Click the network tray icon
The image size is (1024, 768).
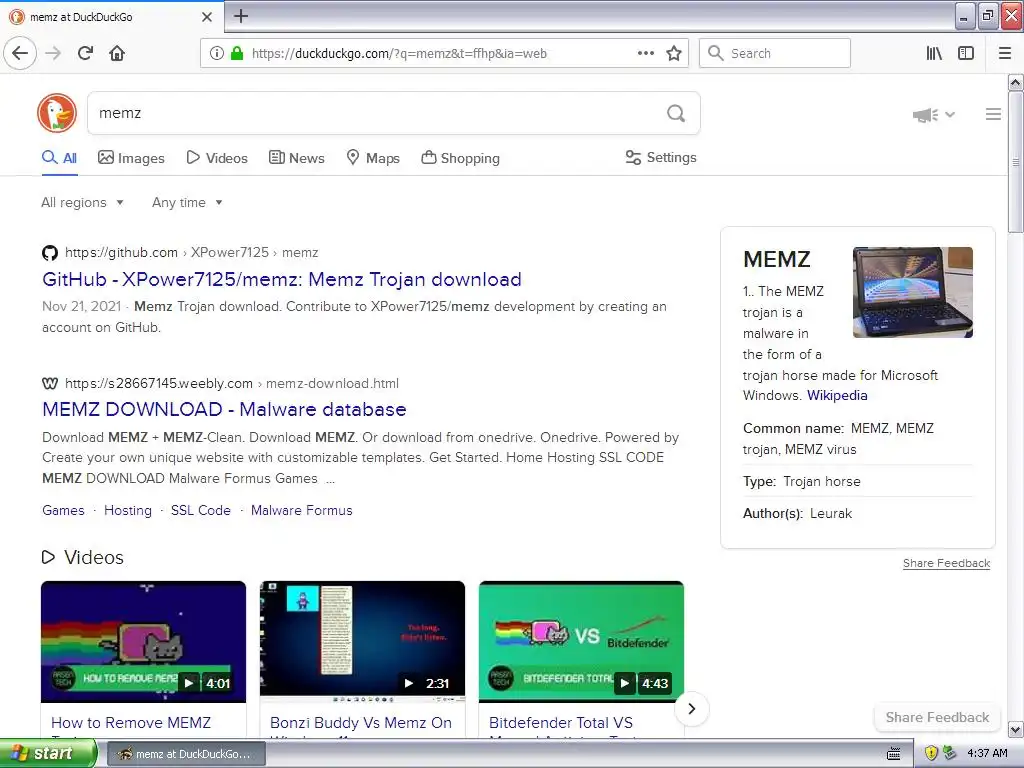click(x=950, y=753)
